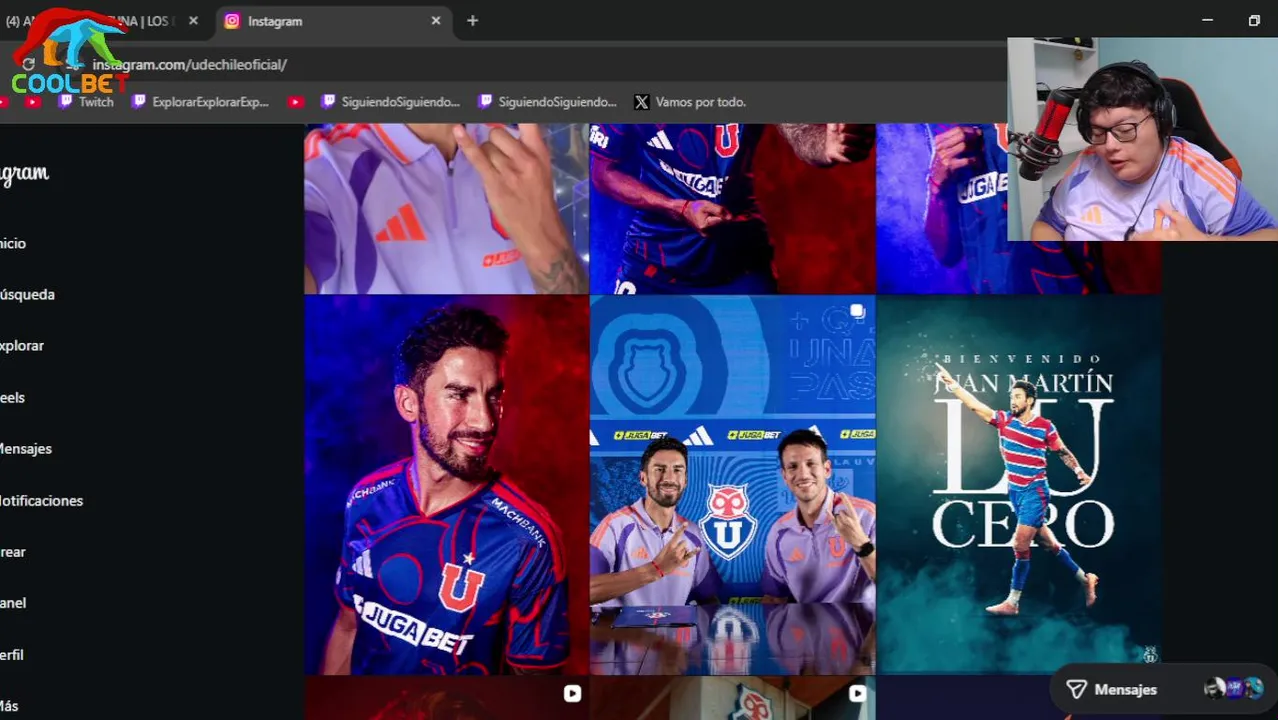Open the SiguiendoSiguiendo bookmark beside the X bookmark

coord(547,102)
